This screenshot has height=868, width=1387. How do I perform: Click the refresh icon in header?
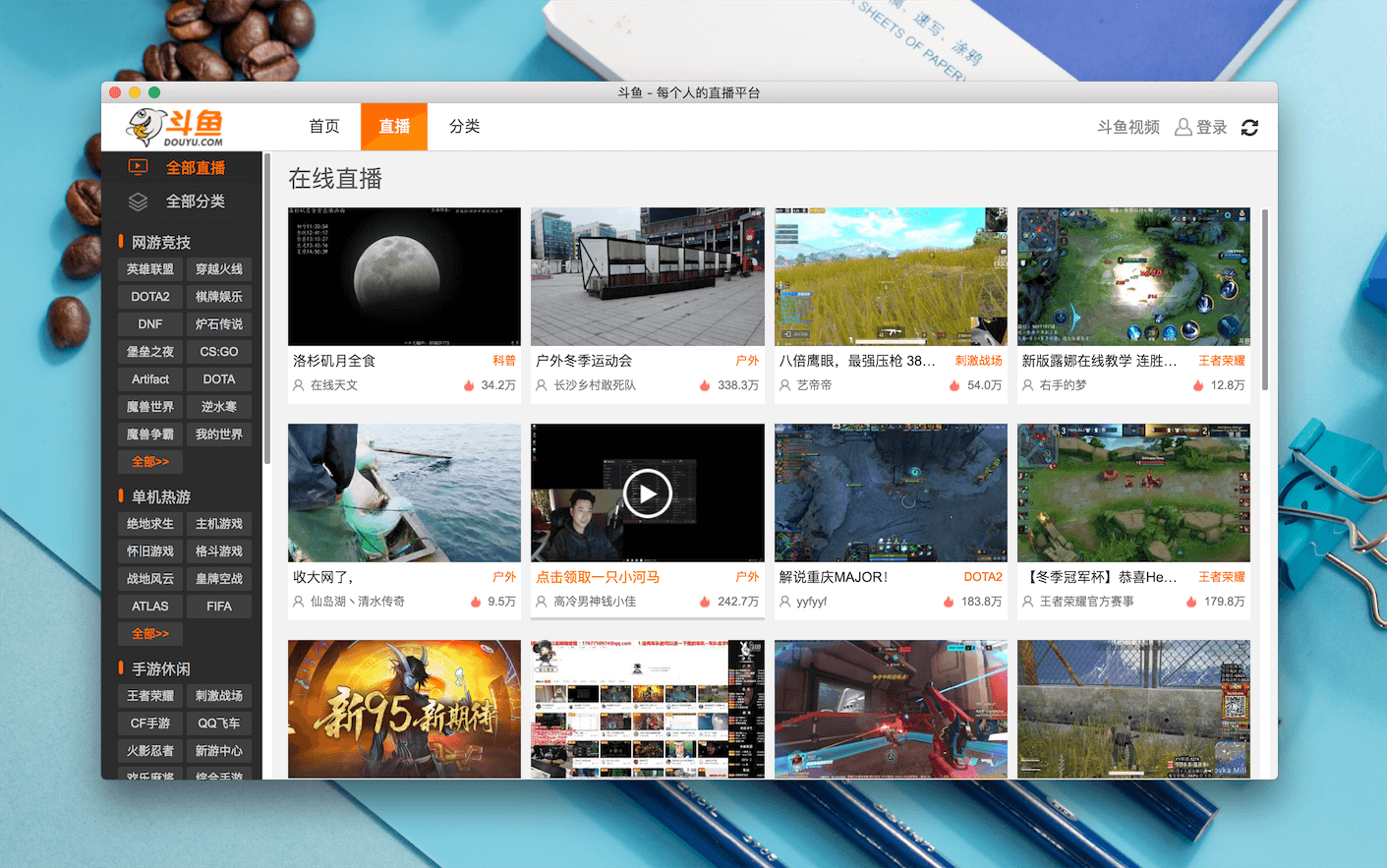tap(1249, 128)
